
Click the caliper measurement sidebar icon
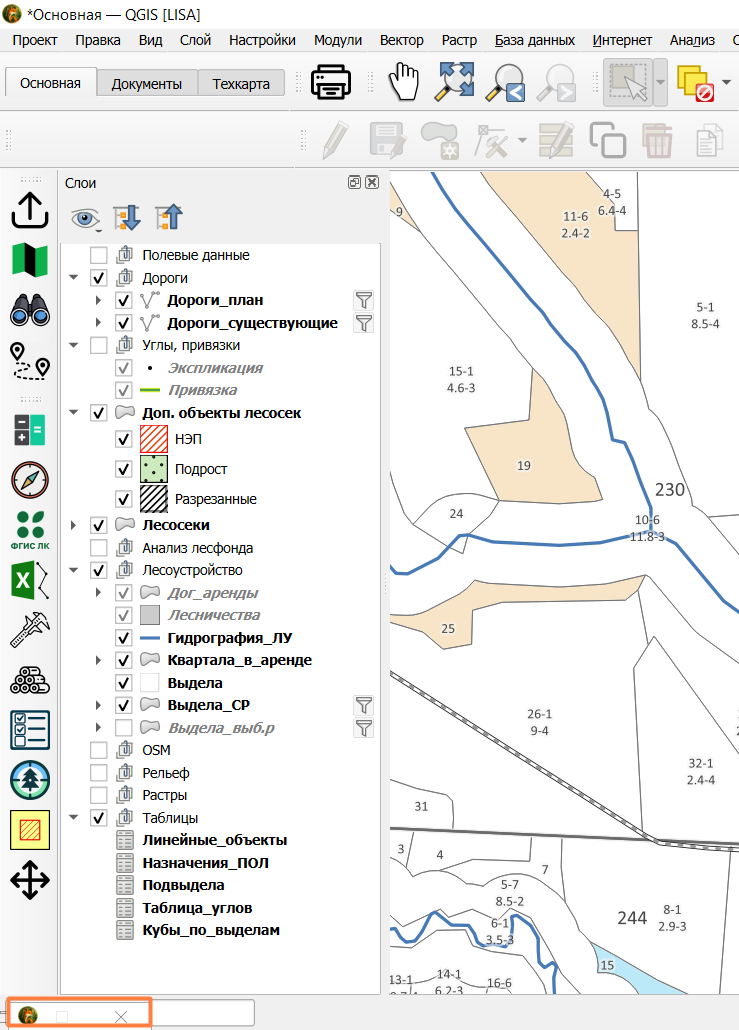click(x=30, y=630)
